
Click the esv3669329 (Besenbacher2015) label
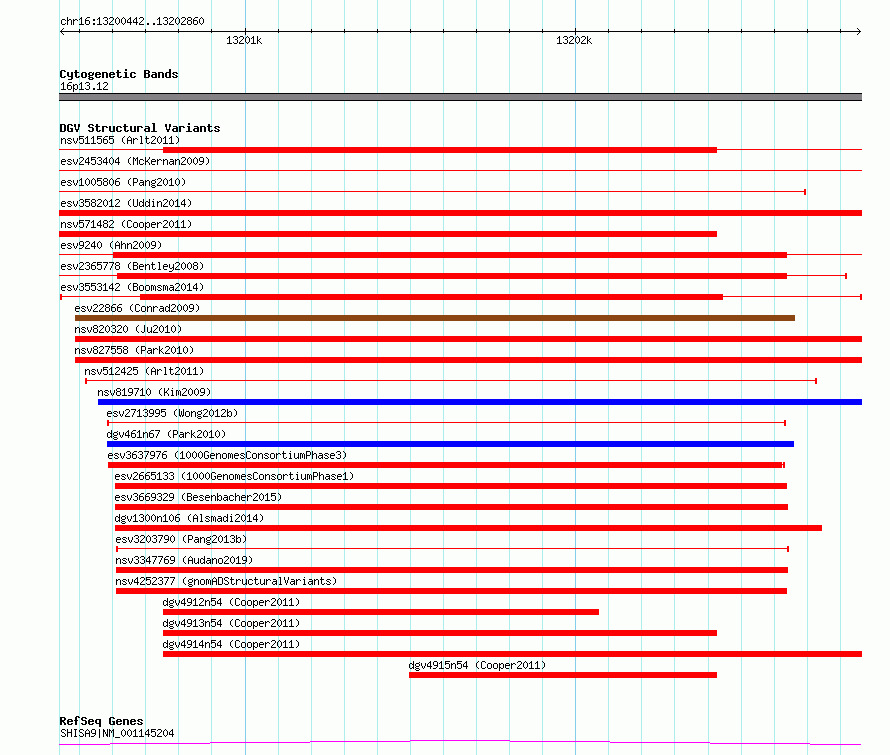(198, 497)
